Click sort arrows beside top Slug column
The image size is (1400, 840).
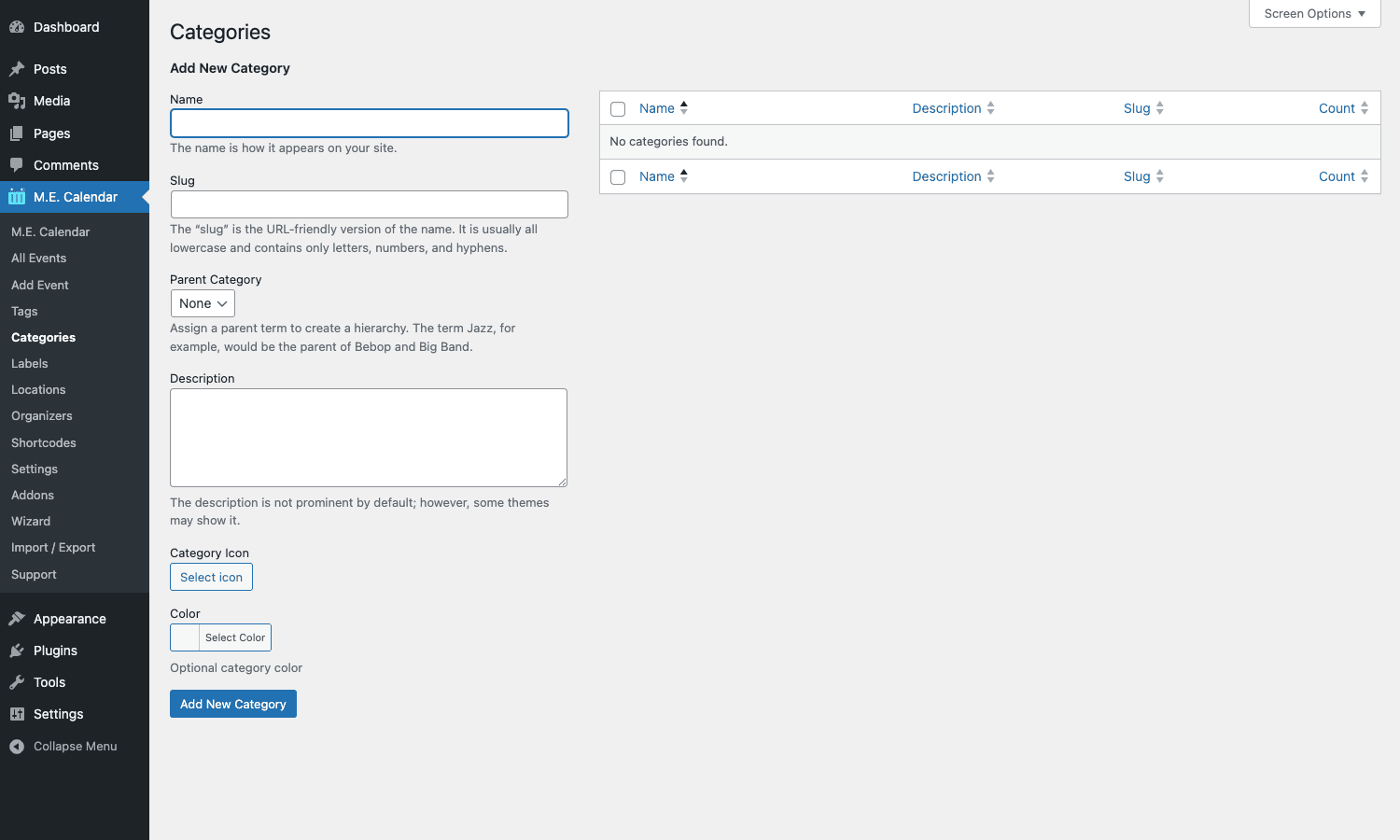1159,108
